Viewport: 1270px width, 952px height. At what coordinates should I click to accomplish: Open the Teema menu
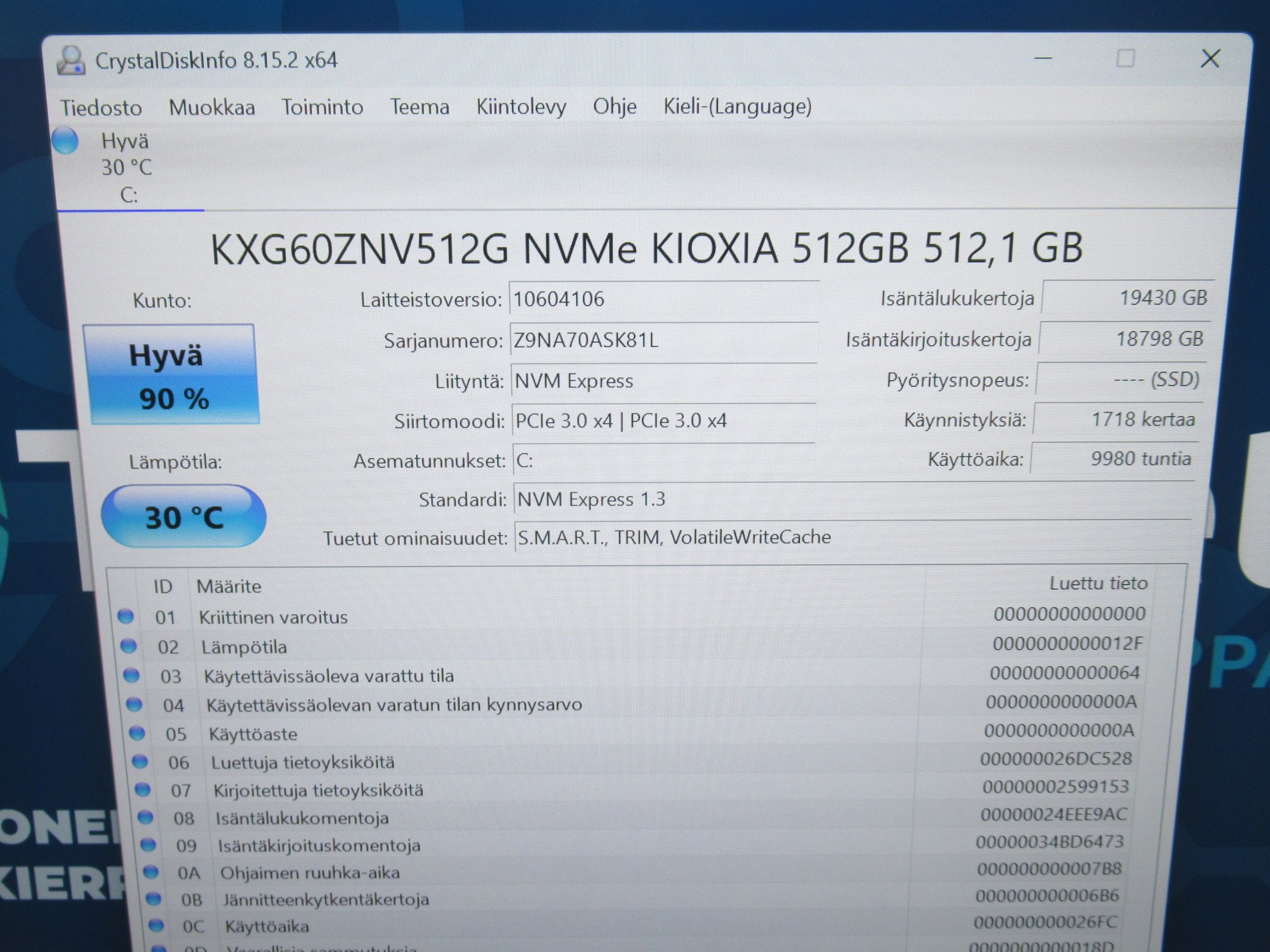coord(420,107)
